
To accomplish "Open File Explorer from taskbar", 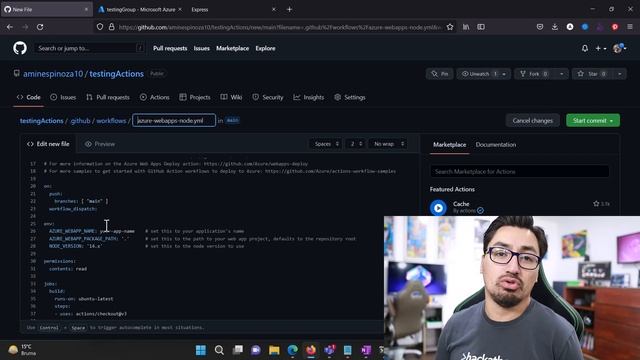I will click(274, 350).
